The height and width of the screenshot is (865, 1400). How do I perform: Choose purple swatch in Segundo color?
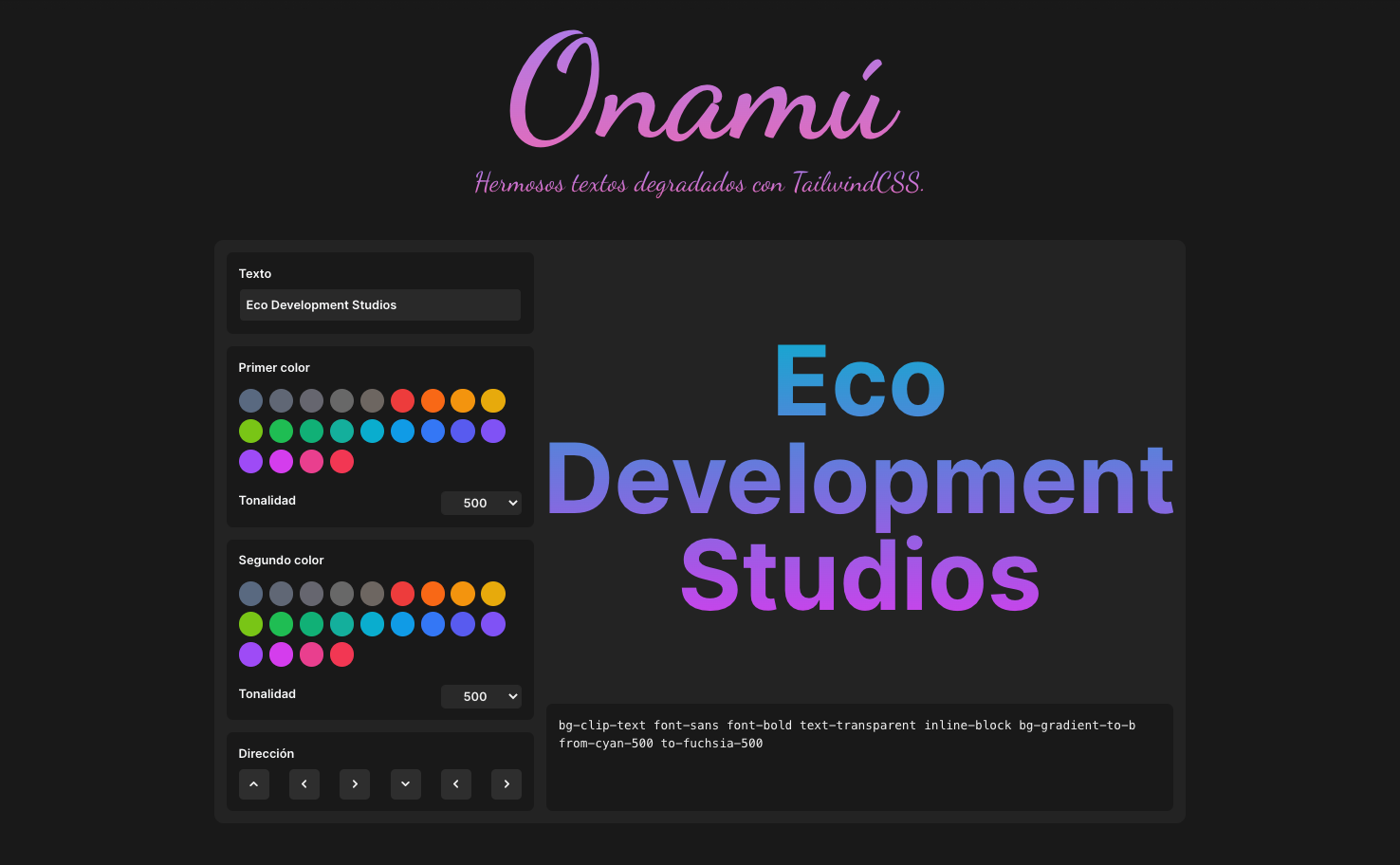click(250, 654)
